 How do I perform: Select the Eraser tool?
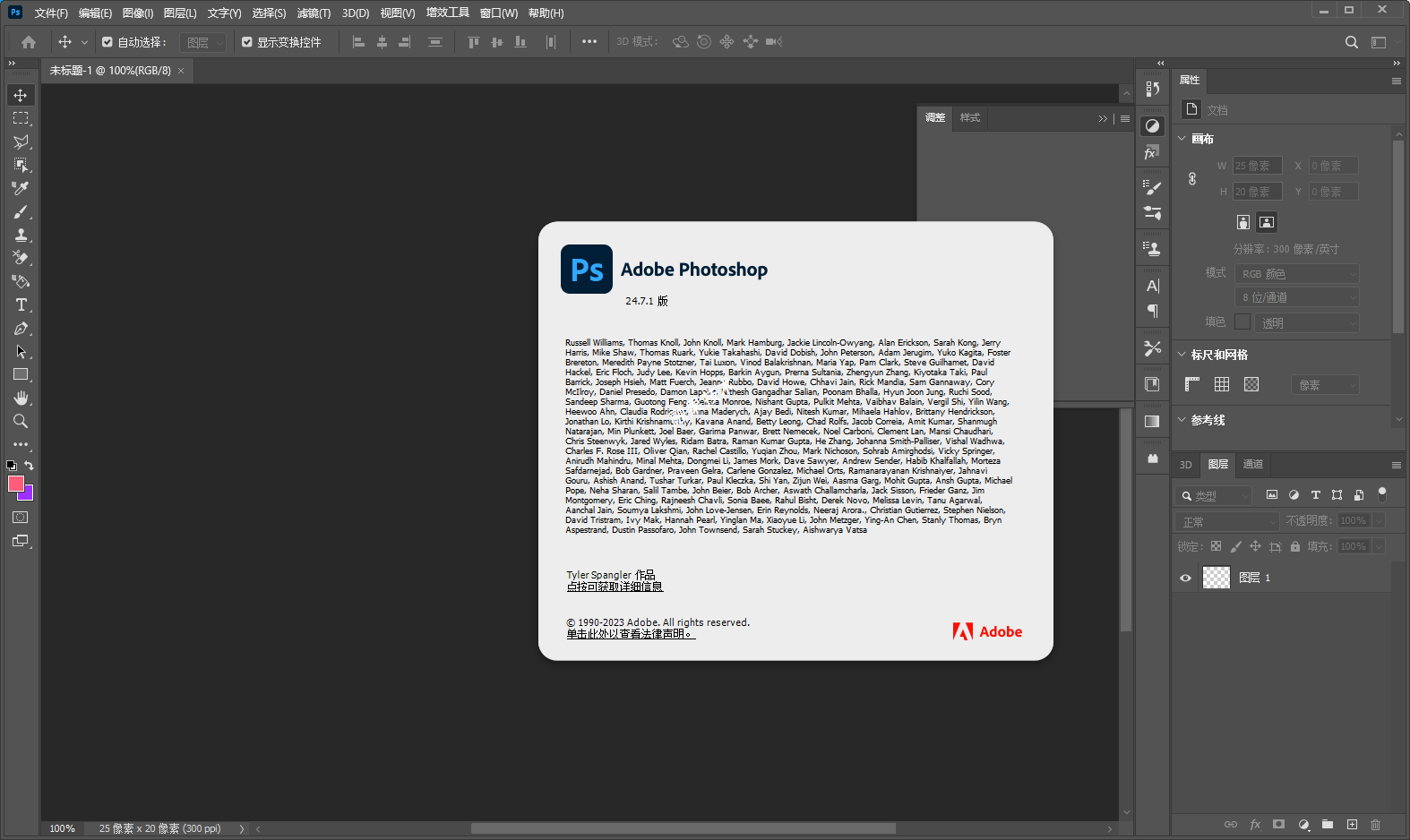[x=21, y=258]
